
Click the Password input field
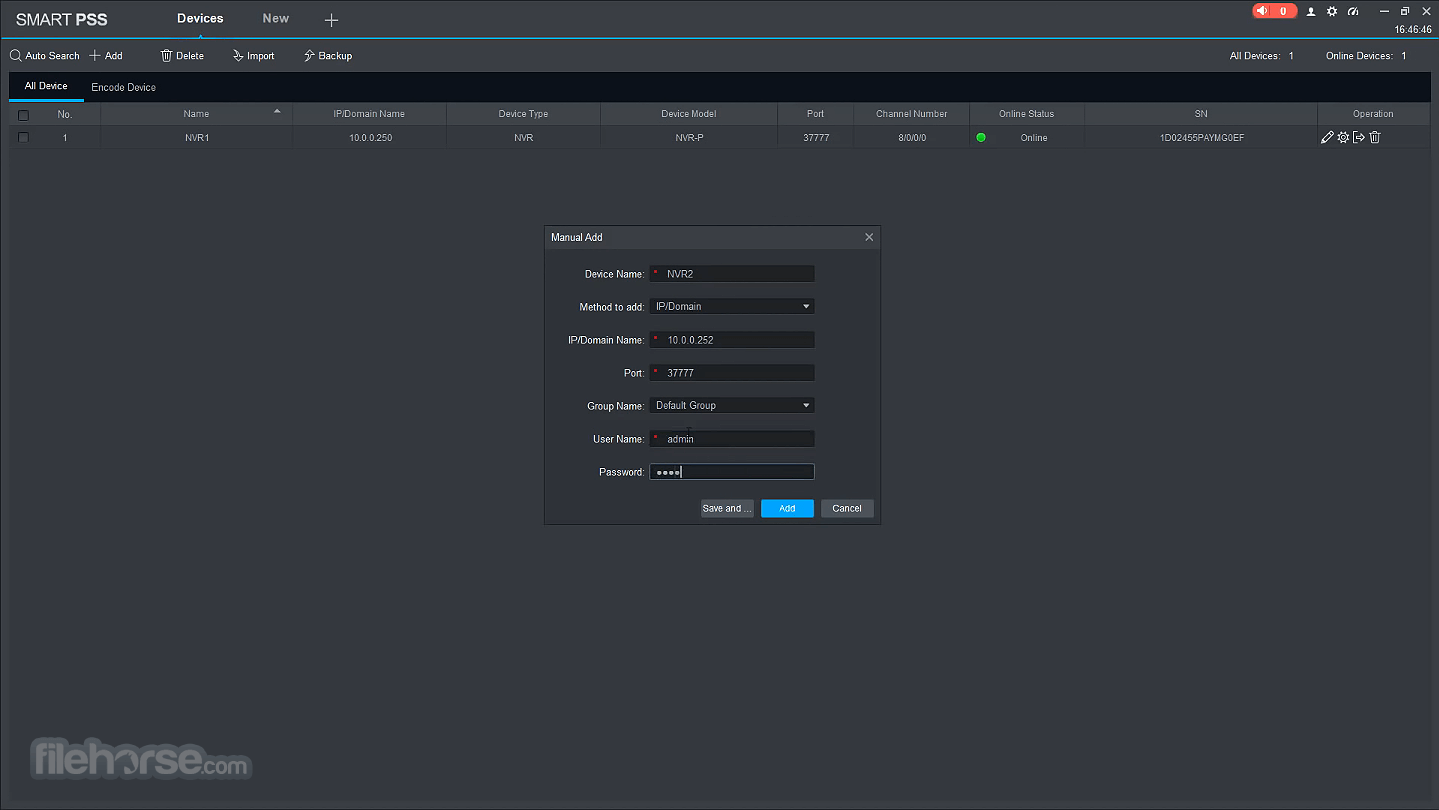coord(732,472)
